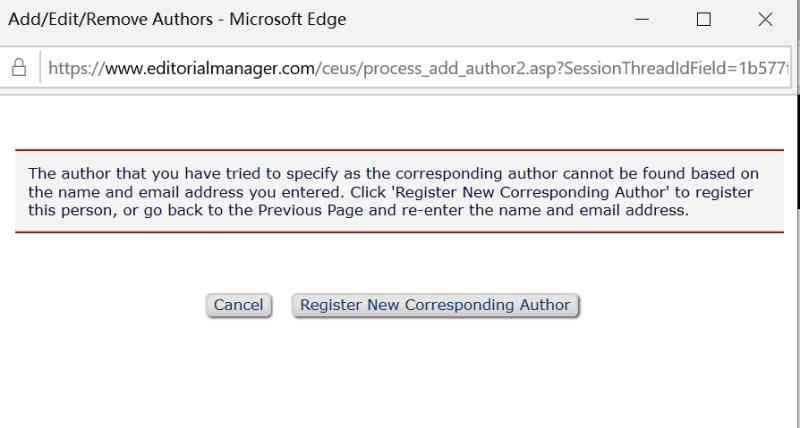Click Microsoft Edge in the title bar

(288, 20)
